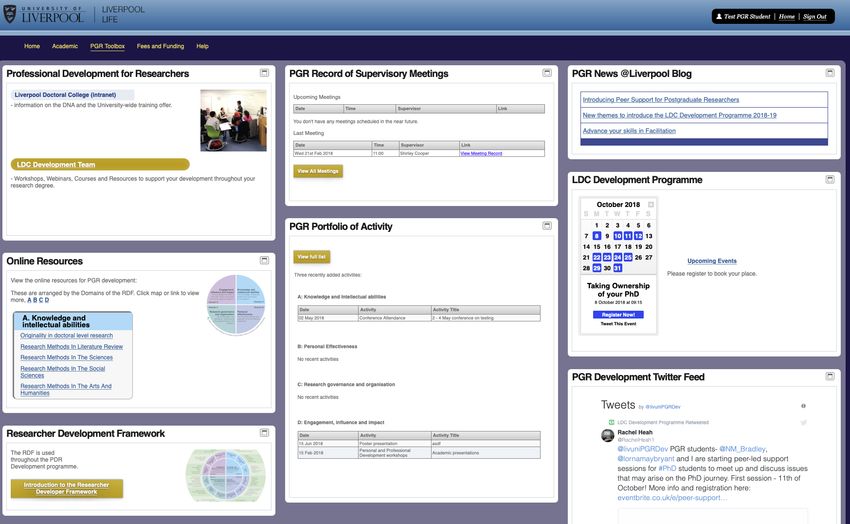Click the LDC Development Team button

coord(100,164)
